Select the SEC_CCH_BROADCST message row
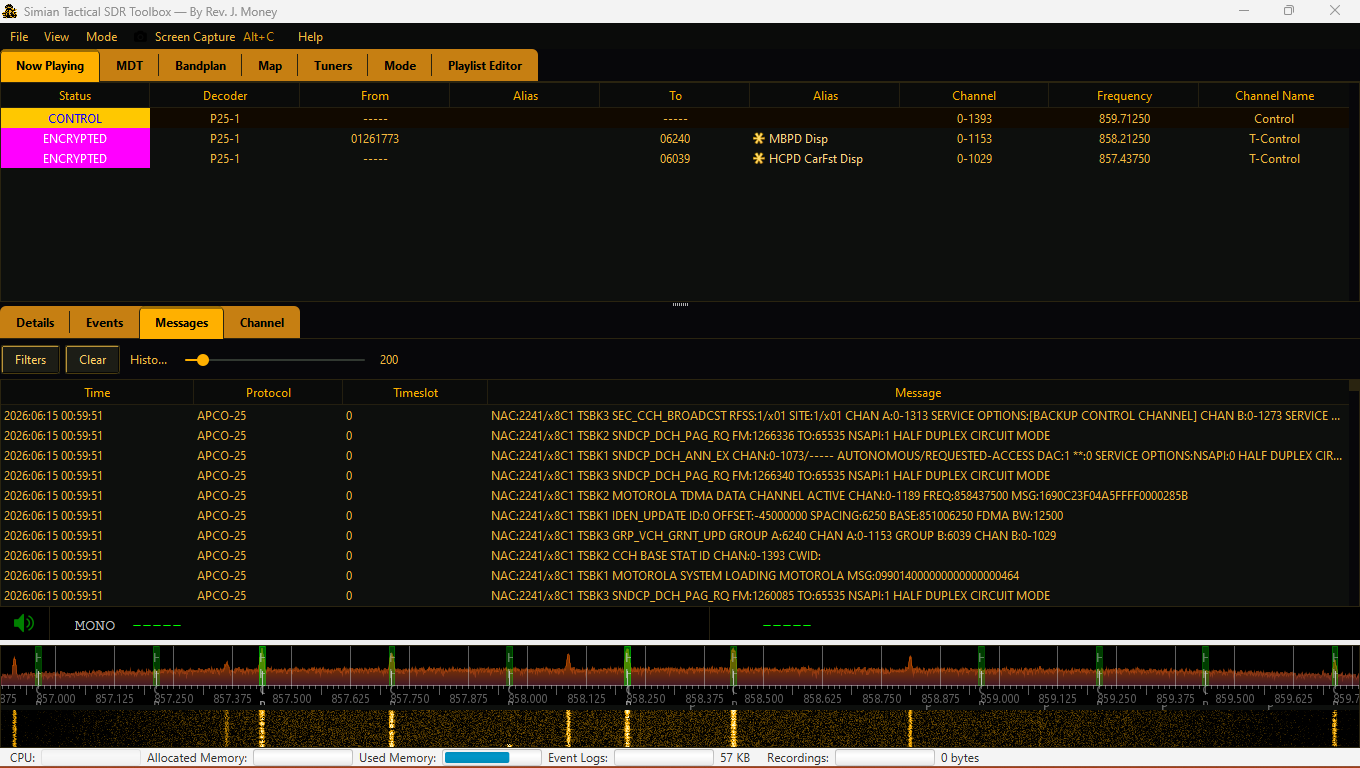 [x=674, y=416]
